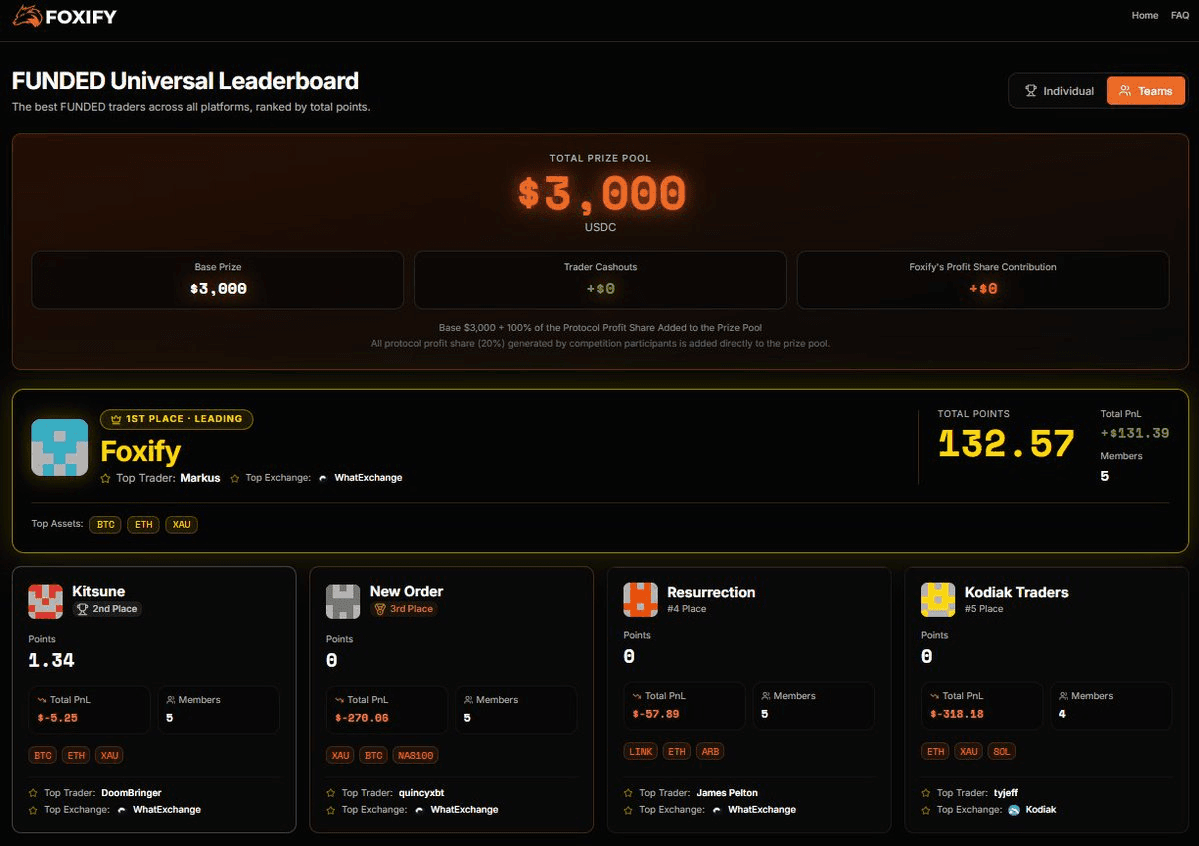The image size is (1199, 846).
Task: Click the Resurrection team avatar
Action: [640, 600]
